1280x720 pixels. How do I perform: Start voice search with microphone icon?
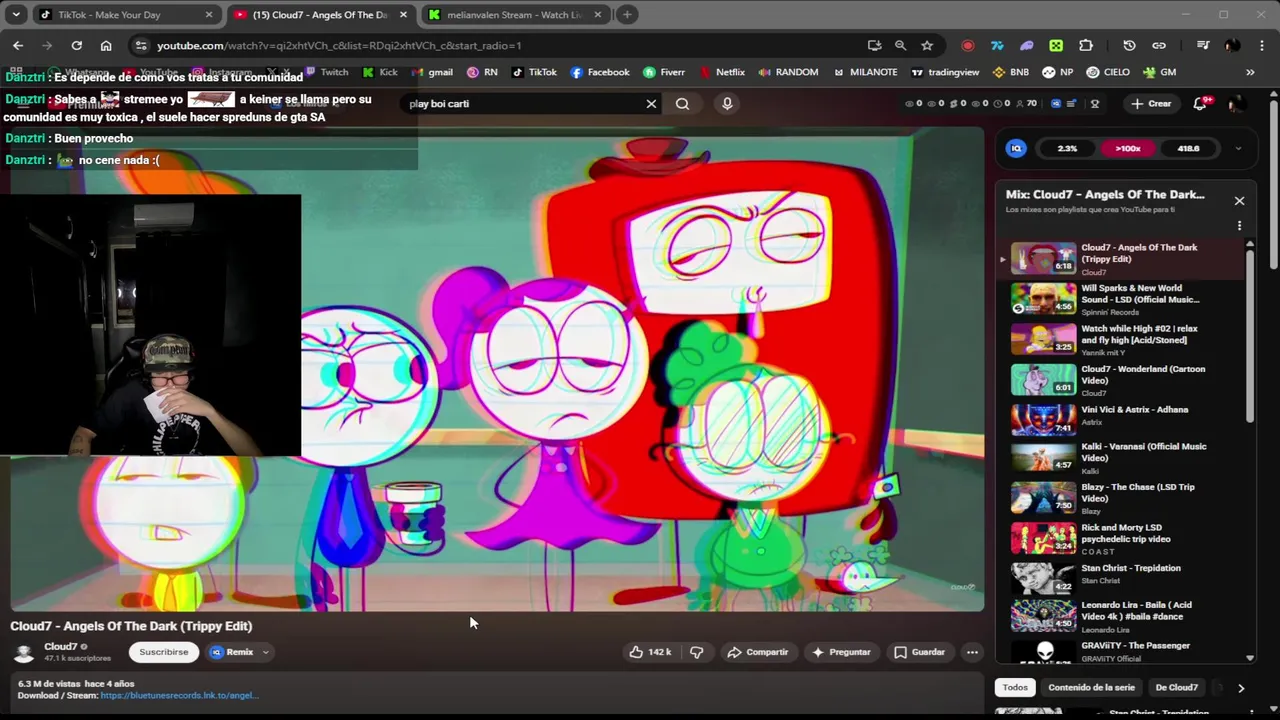[727, 103]
